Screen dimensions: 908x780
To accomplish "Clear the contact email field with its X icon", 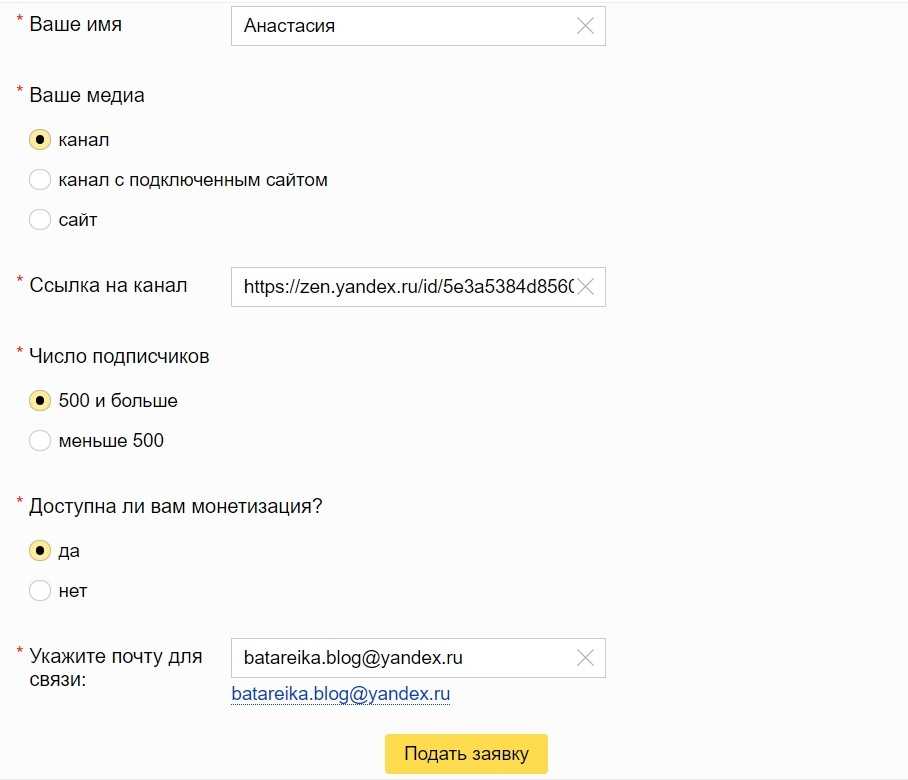I will 586,658.
